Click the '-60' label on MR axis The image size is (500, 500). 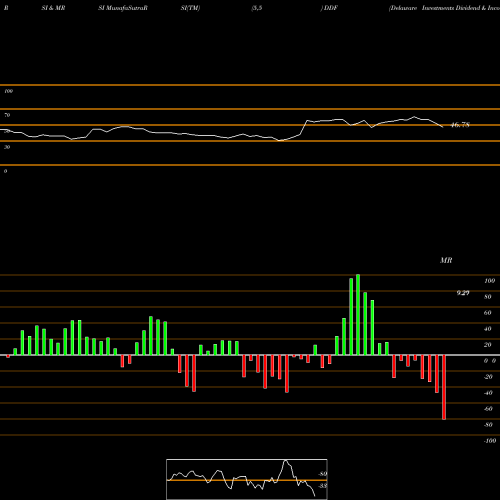click(488, 409)
